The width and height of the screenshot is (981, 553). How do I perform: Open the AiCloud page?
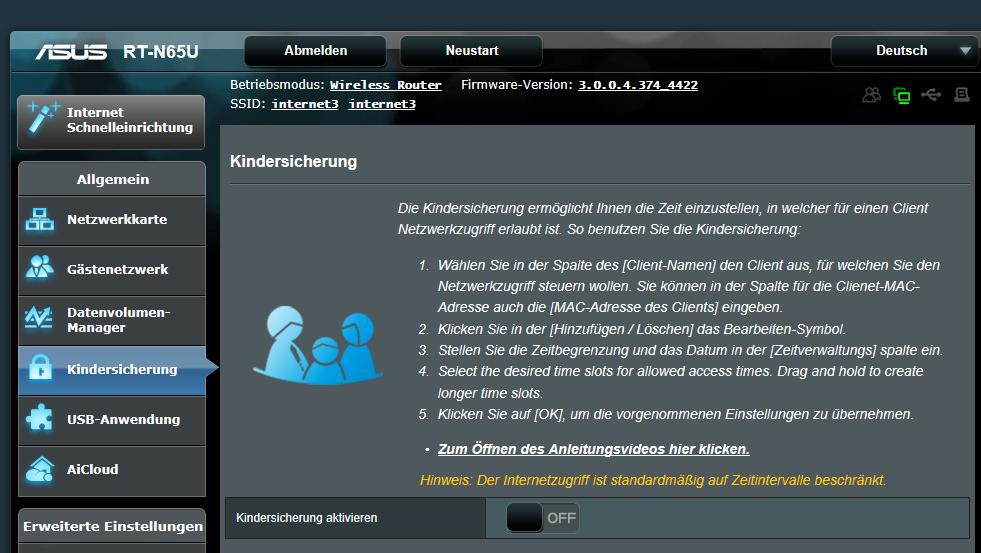(x=111, y=470)
